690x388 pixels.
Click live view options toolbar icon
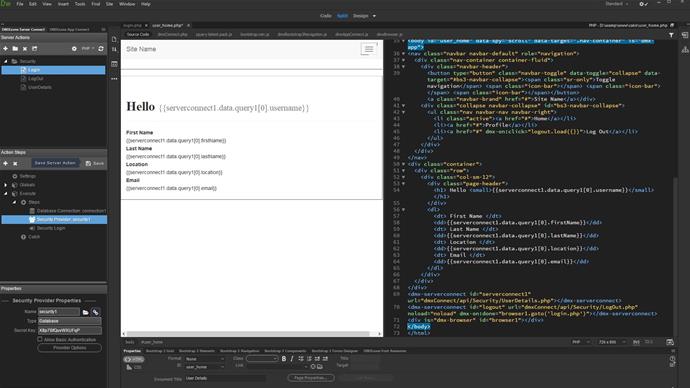114,64
